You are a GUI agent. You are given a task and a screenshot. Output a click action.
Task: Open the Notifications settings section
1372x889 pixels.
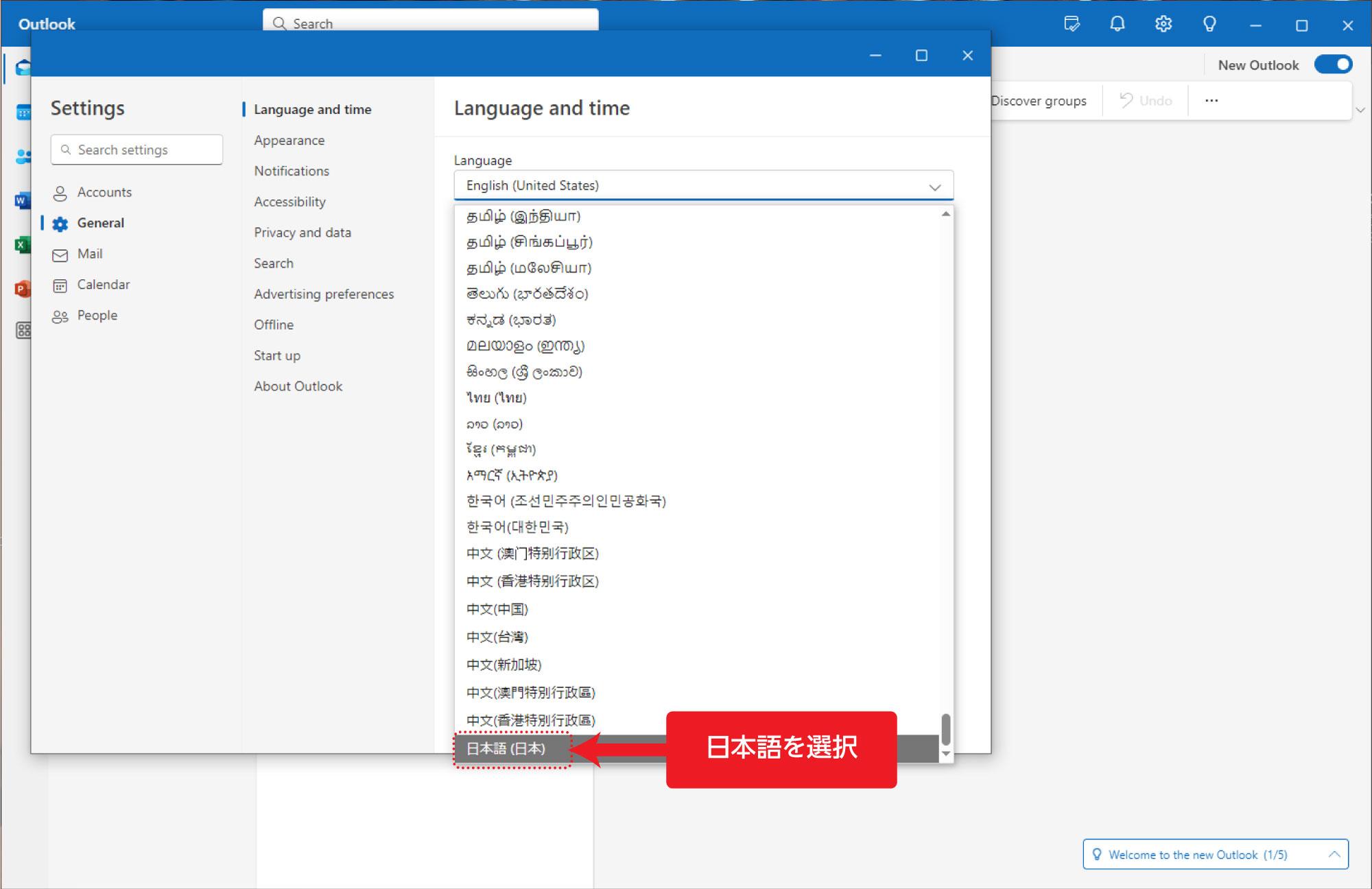(291, 171)
